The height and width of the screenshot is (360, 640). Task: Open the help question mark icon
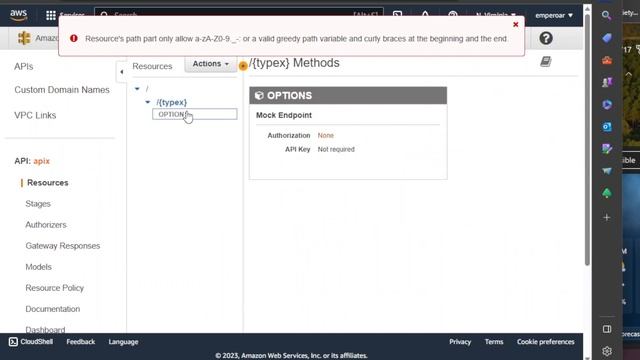point(546,38)
